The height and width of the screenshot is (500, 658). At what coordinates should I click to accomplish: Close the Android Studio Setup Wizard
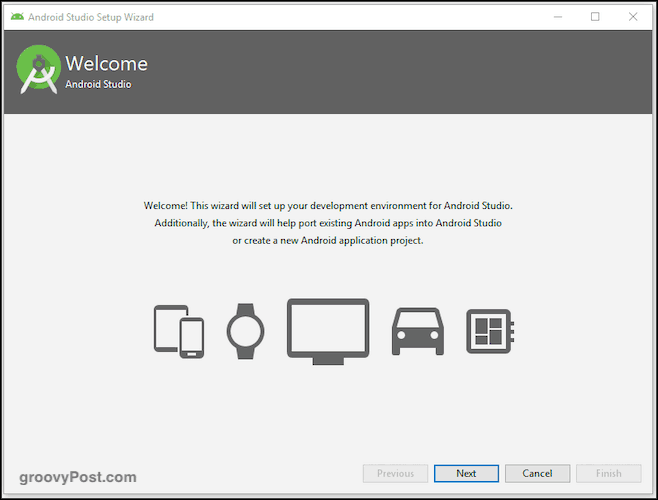point(633,17)
